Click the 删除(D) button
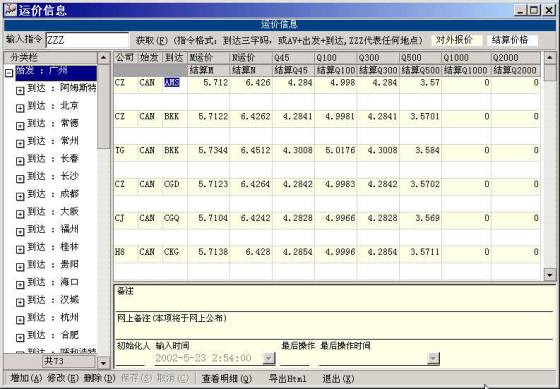The height and width of the screenshot is (389, 560). pyautogui.click(x=100, y=378)
